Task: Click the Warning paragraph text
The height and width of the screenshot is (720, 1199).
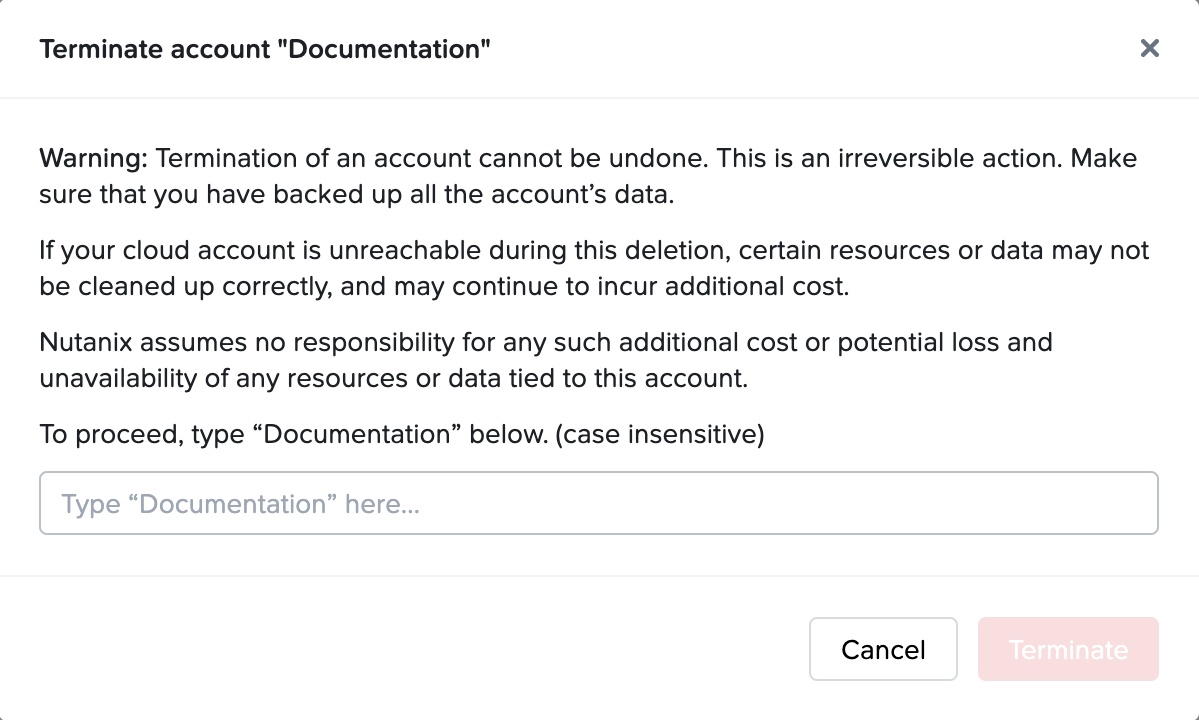Action: pos(587,176)
